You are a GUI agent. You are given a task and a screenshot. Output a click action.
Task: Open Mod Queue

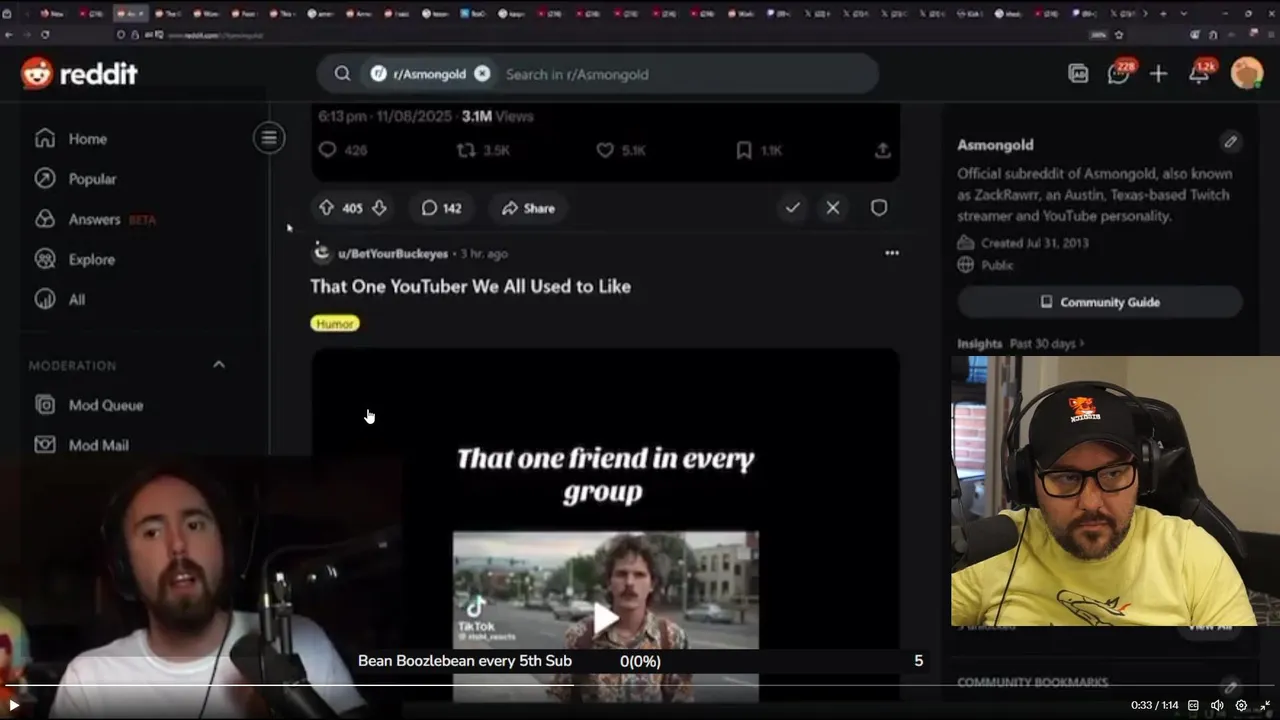coord(105,405)
